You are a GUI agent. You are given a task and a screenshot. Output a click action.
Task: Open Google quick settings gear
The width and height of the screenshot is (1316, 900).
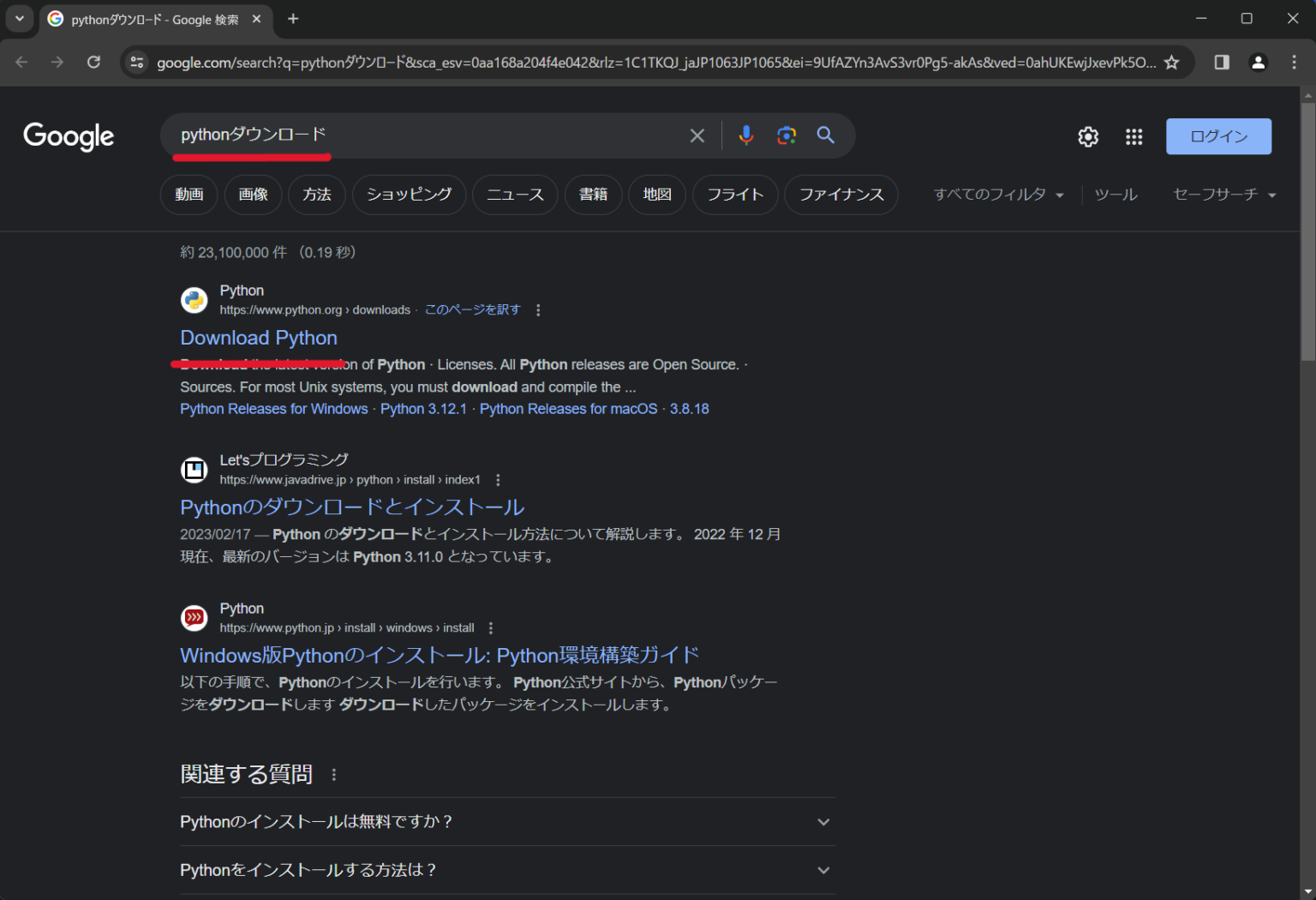click(1088, 136)
